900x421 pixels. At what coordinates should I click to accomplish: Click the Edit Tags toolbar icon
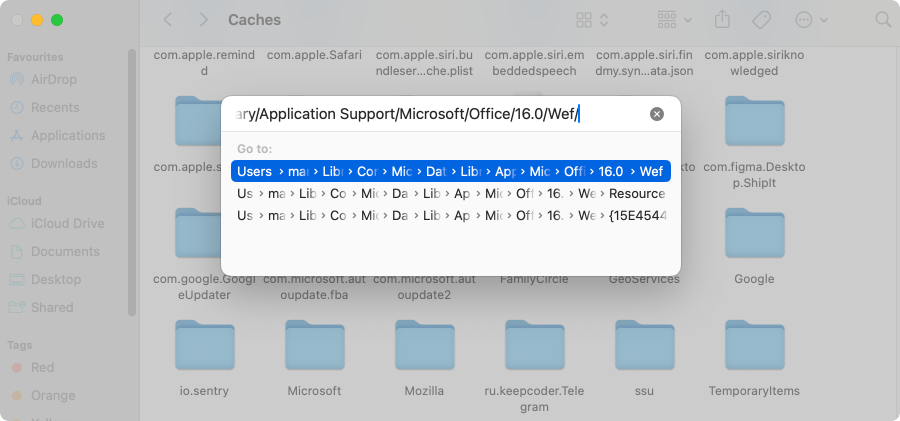(761, 20)
